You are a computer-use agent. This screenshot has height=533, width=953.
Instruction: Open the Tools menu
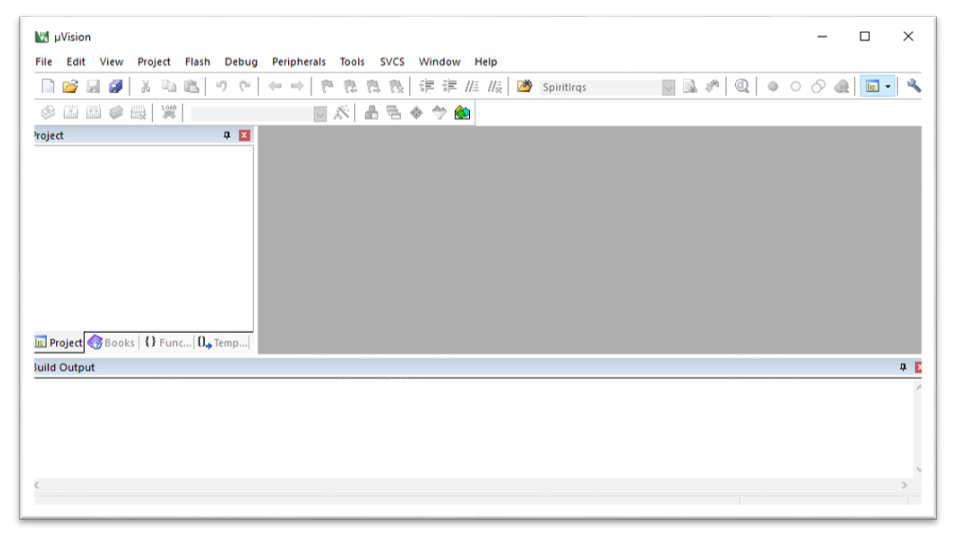point(352,61)
